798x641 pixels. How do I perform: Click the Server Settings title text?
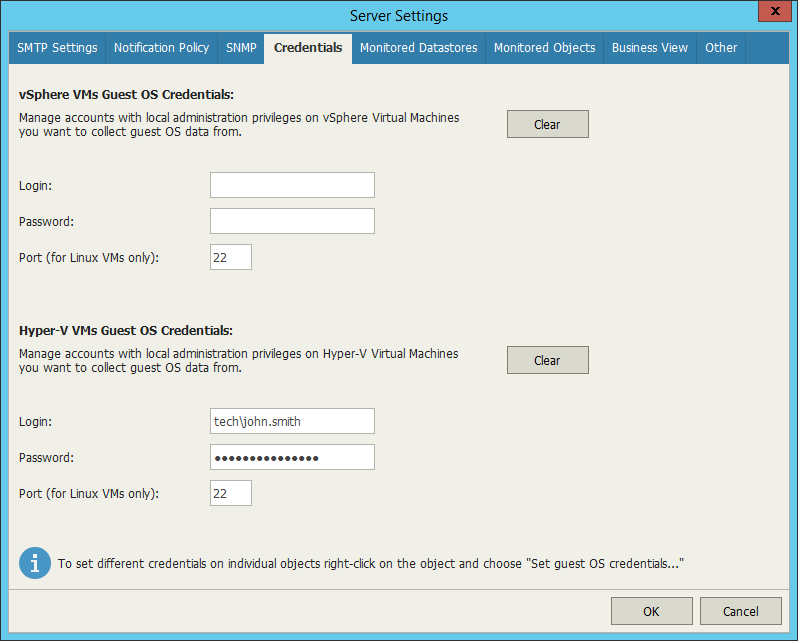point(399,16)
